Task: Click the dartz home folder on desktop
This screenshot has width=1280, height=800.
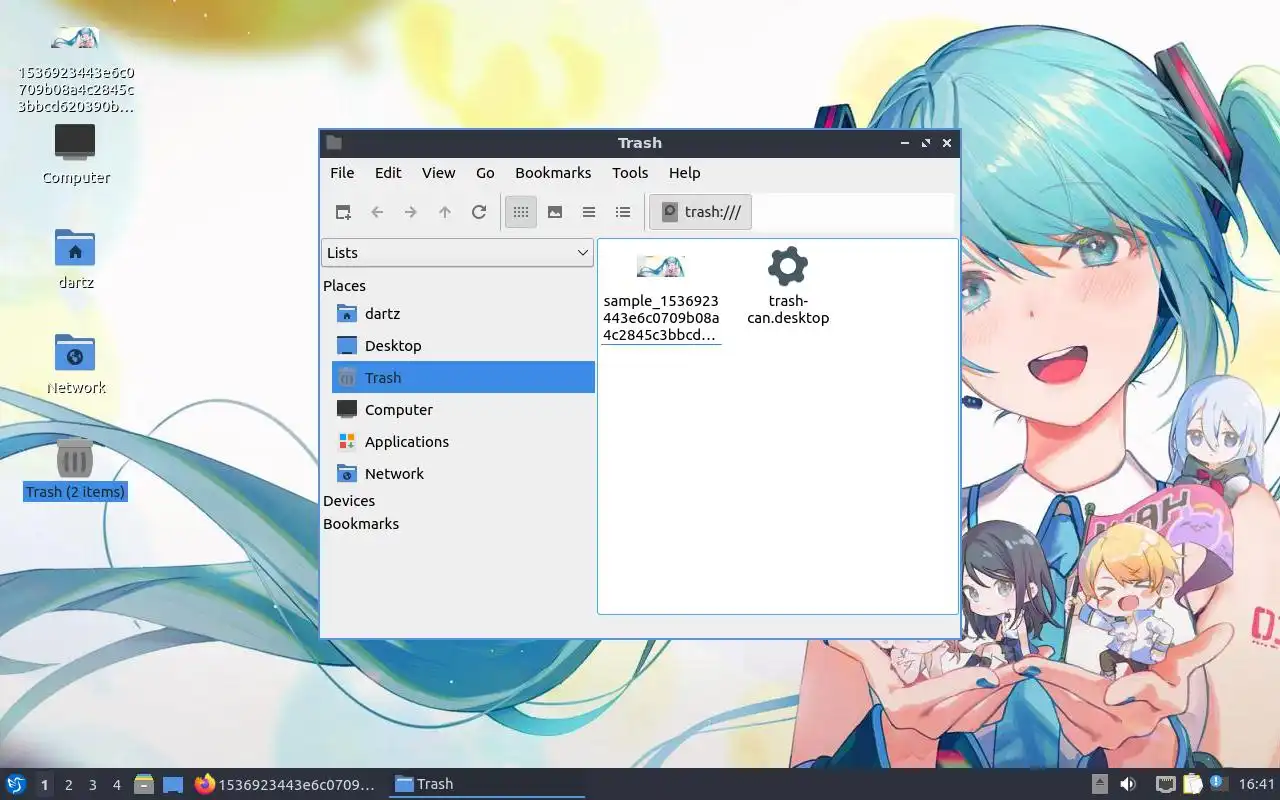Action: click(75, 258)
